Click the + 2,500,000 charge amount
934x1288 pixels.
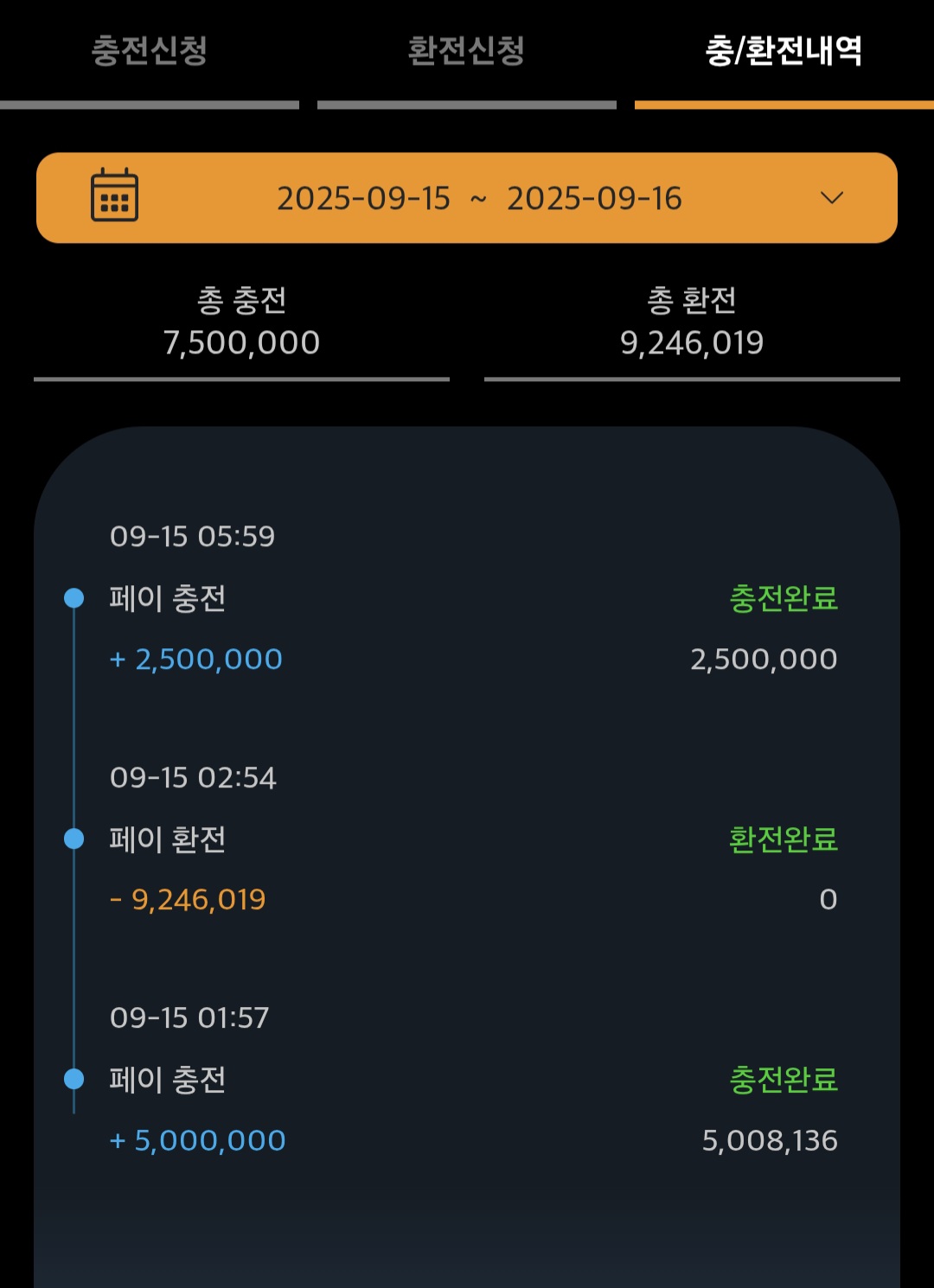coord(196,660)
